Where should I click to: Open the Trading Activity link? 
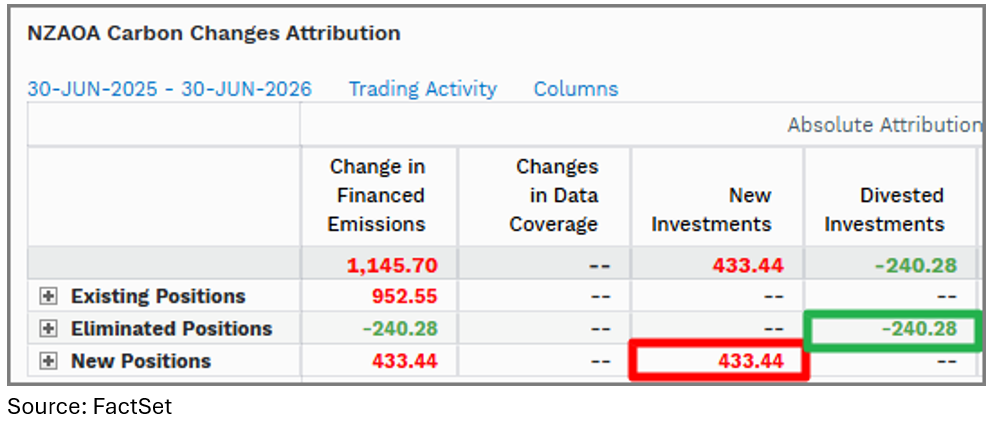422,89
